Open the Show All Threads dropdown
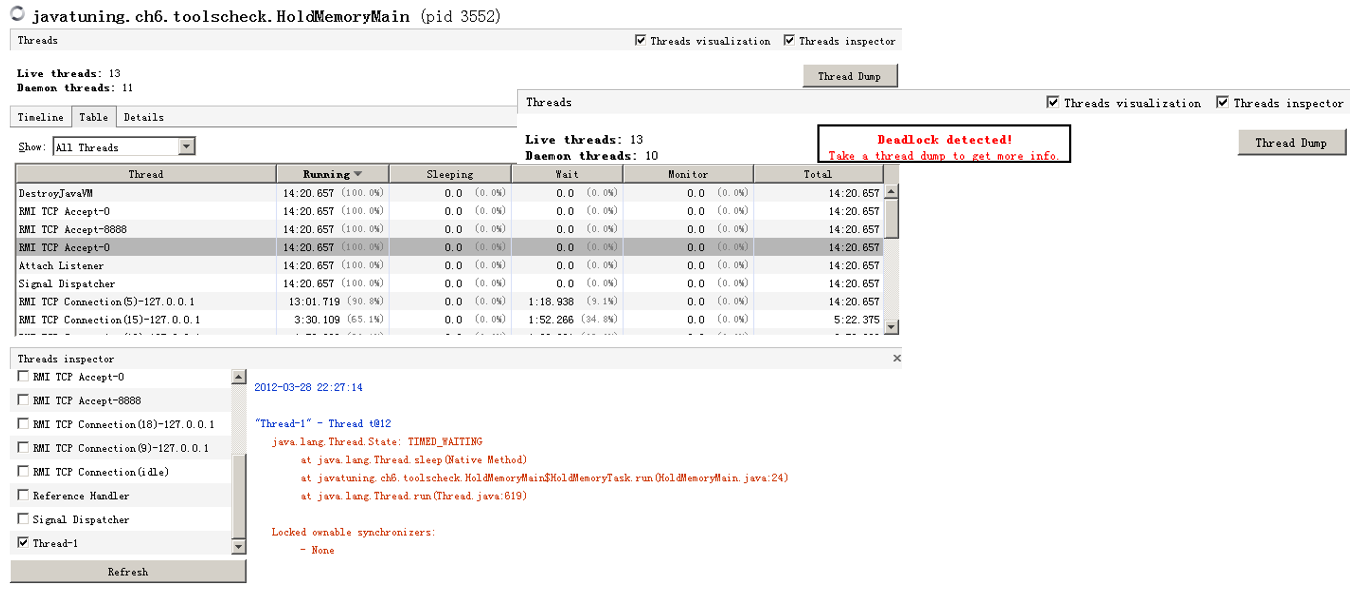Image resolution: width=1355 pixels, height=598 pixels. click(186, 147)
